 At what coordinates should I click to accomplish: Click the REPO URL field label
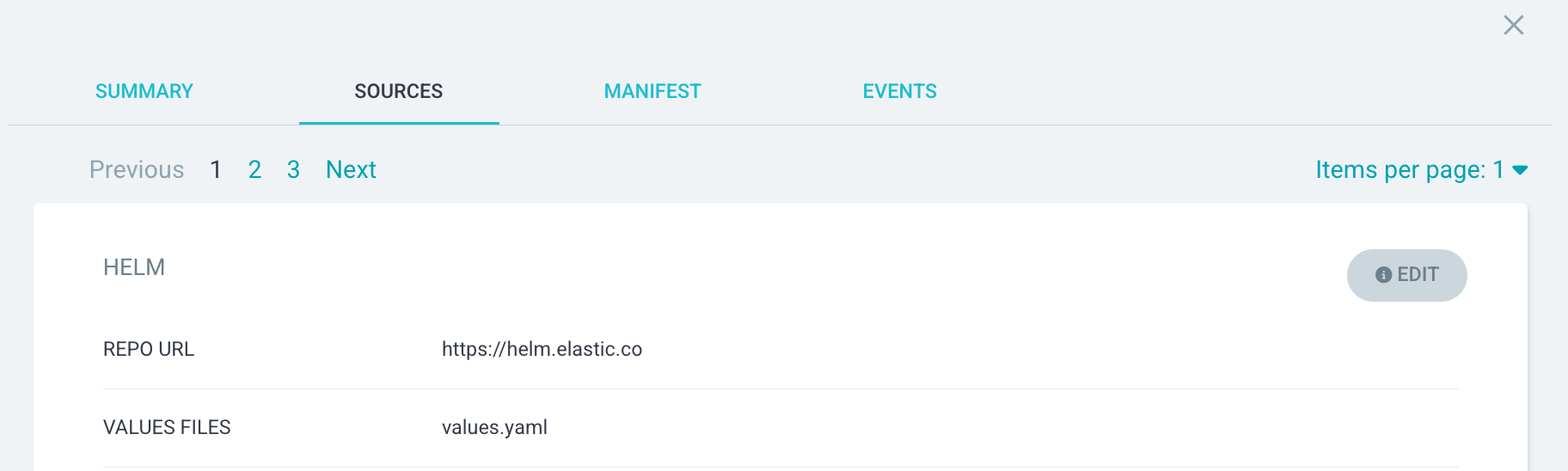(x=149, y=349)
